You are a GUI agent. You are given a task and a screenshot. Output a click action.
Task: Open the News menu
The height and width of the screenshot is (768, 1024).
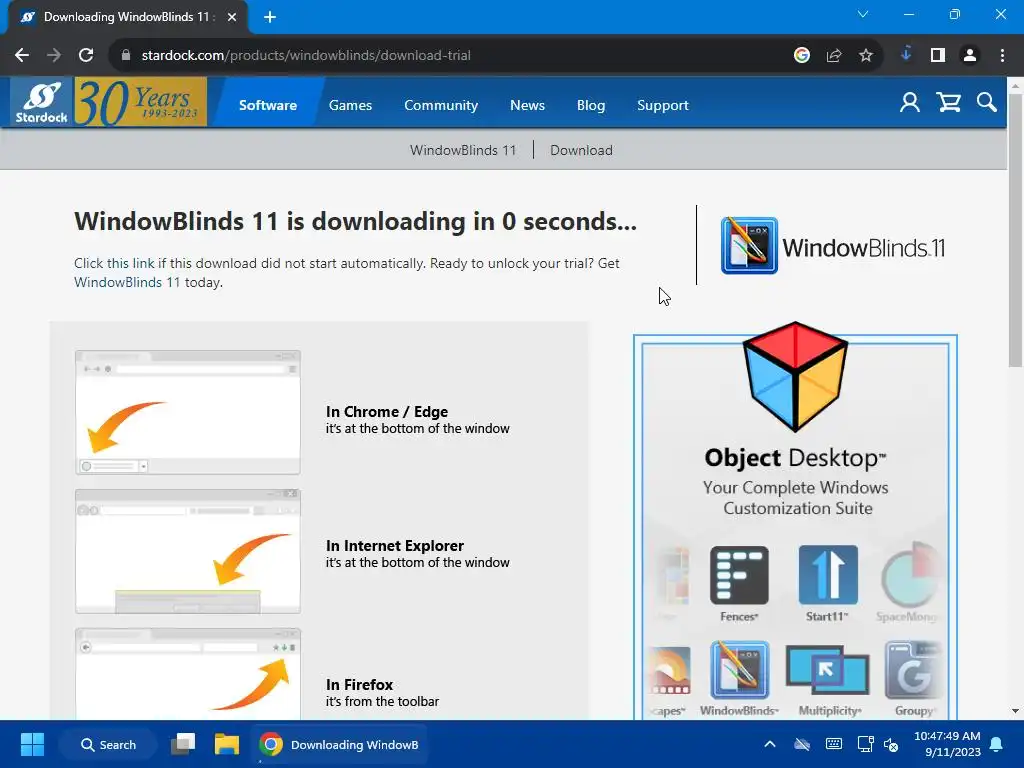coord(527,105)
